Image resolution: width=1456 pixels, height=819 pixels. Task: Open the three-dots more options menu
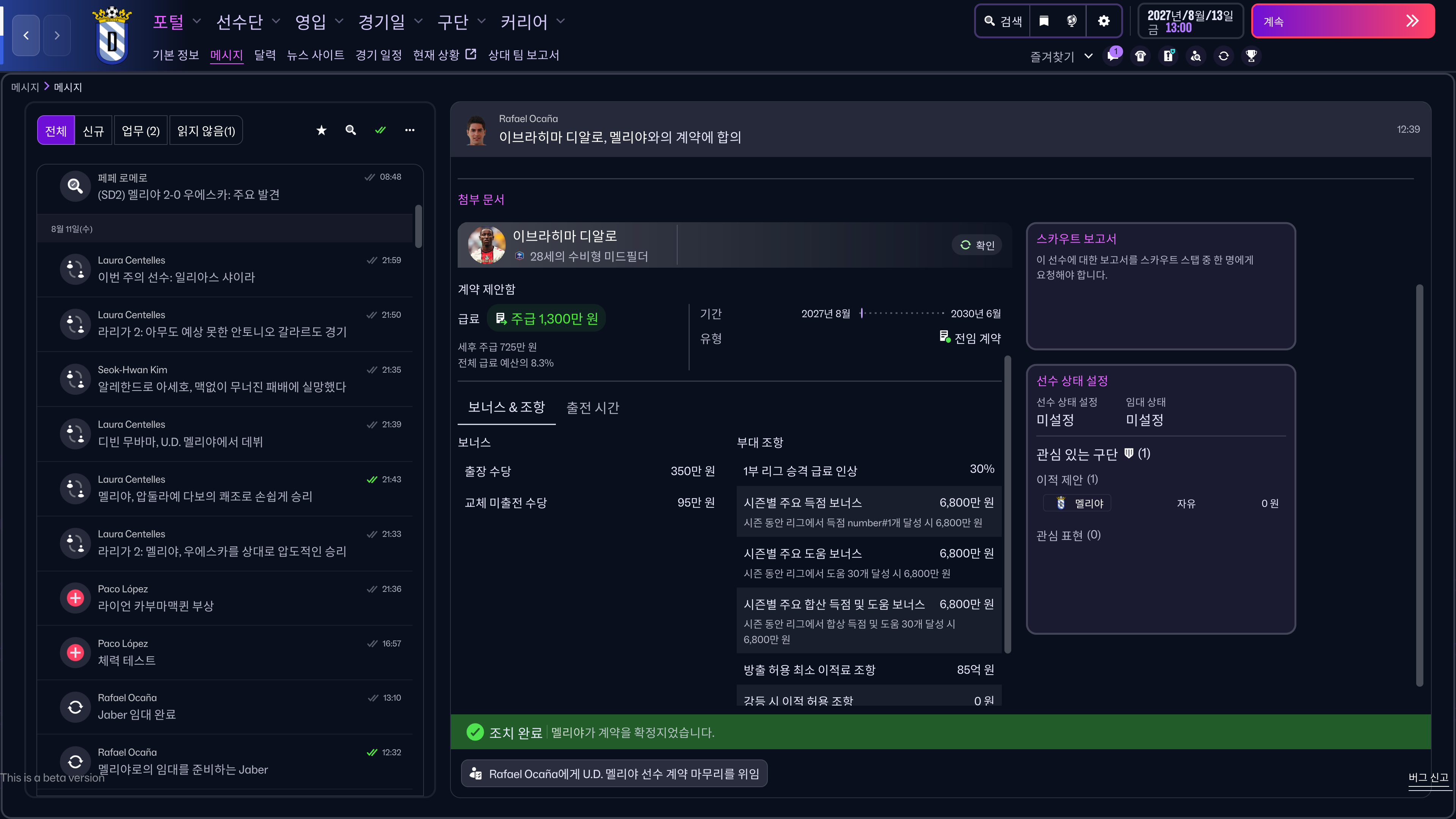[410, 130]
